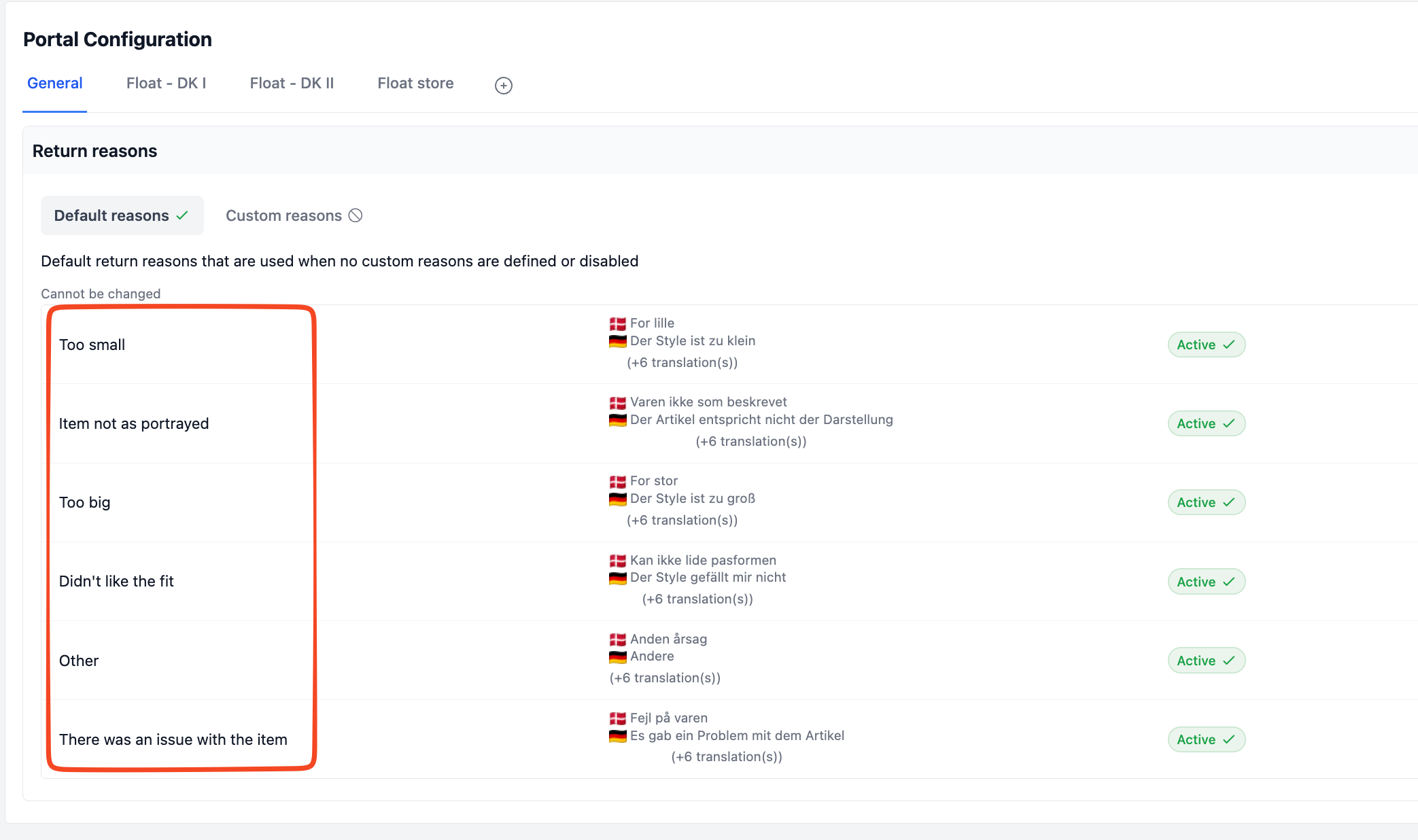Click the Danish flag beside Varen ikke som beskrevet
This screenshot has width=1418, height=840.
coord(617,402)
